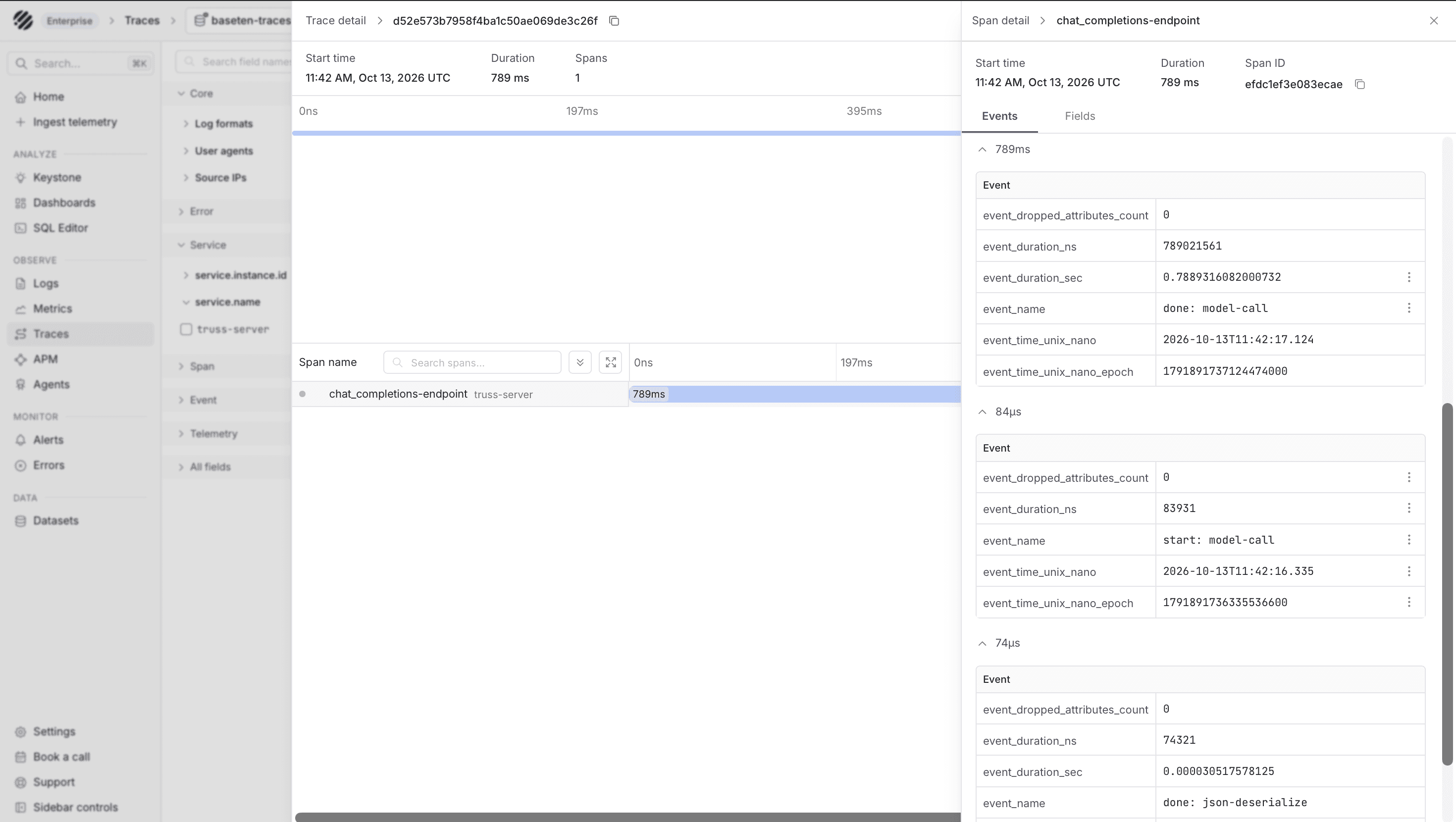
Task: Open Dashboards in the sidebar
Action: pos(80,203)
